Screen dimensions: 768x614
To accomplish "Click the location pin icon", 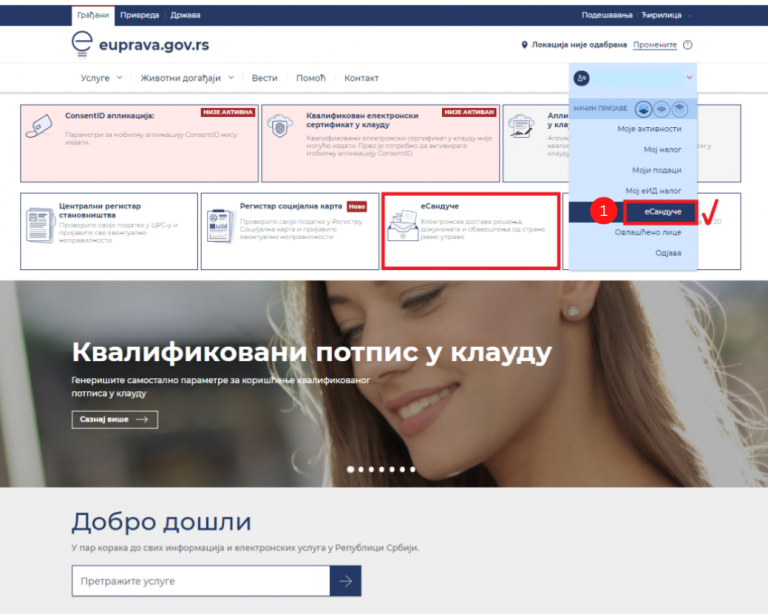I will pyautogui.click(x=524, y=45).
